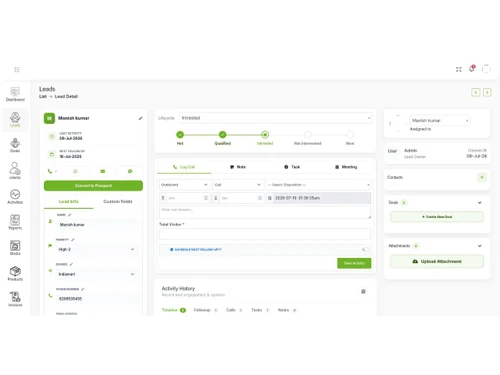Viewport: 500px width, 375px height.
Task: Open the Priority High-2 dropdown
Action: click(96, 249)
